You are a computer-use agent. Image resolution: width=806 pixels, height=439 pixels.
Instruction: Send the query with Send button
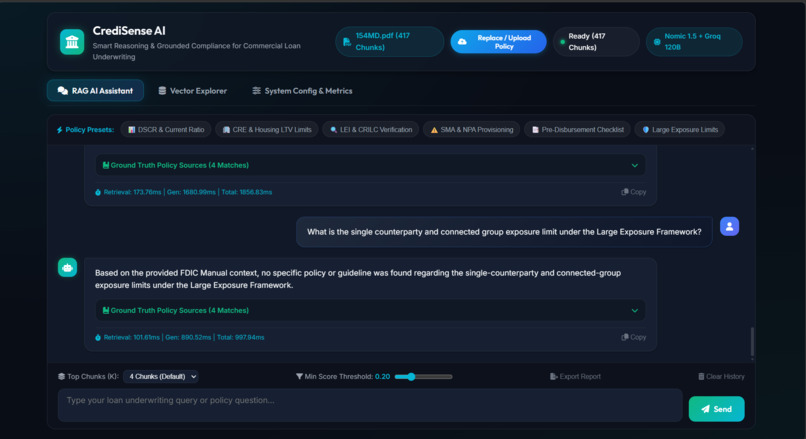pyautogui.click(x=717, y=409)
